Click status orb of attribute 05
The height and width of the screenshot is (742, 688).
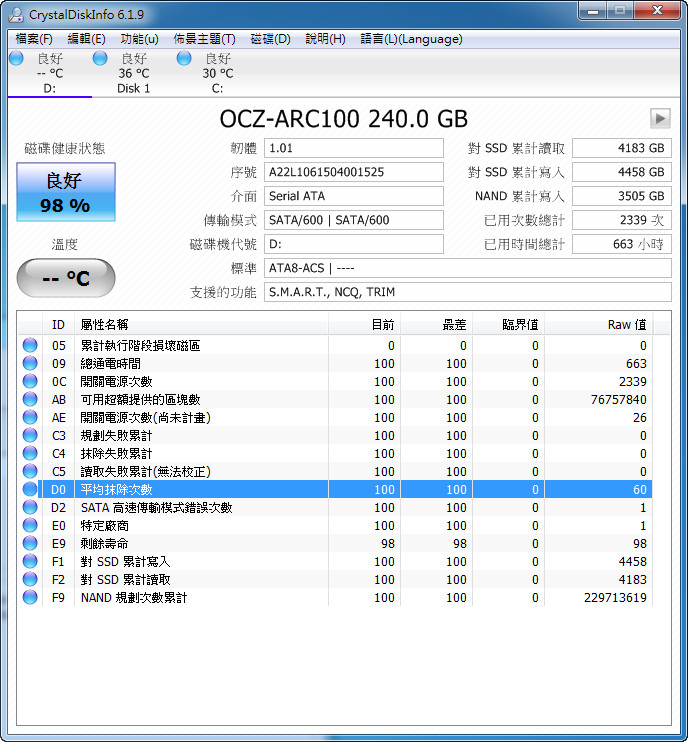pyautogui.click(x=30, y=345)
